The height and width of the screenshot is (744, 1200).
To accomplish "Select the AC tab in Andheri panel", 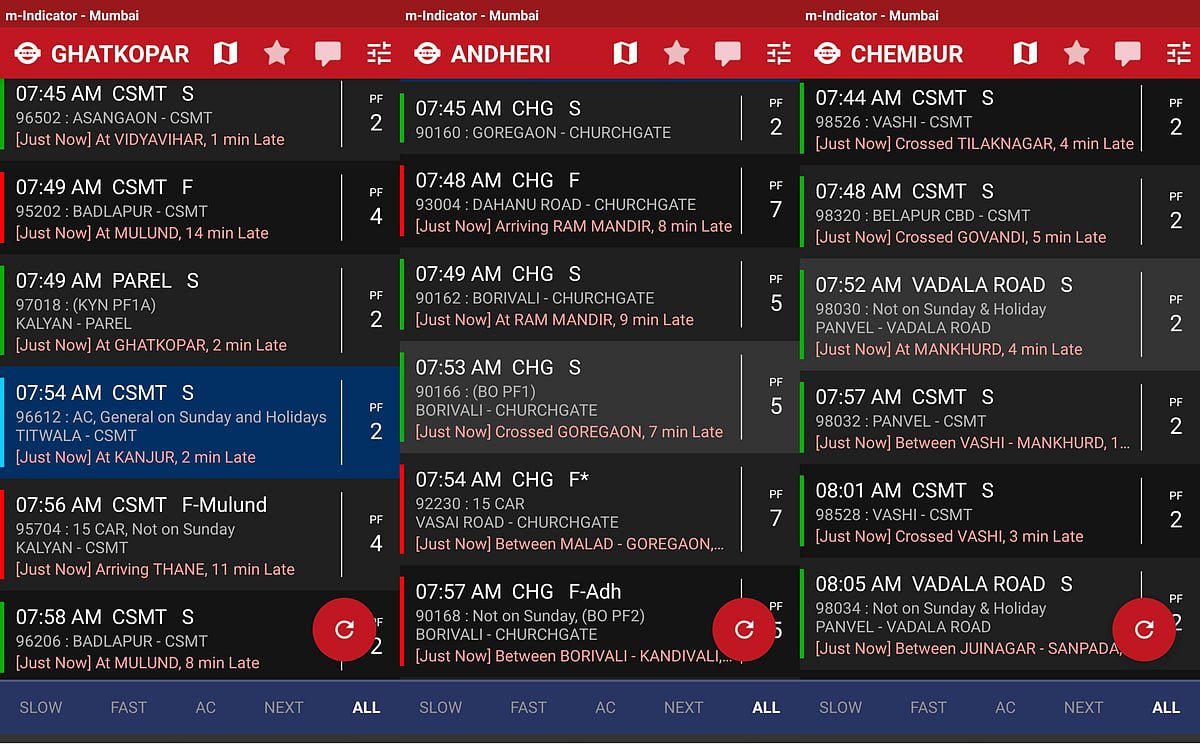I will tap(606, 707).
